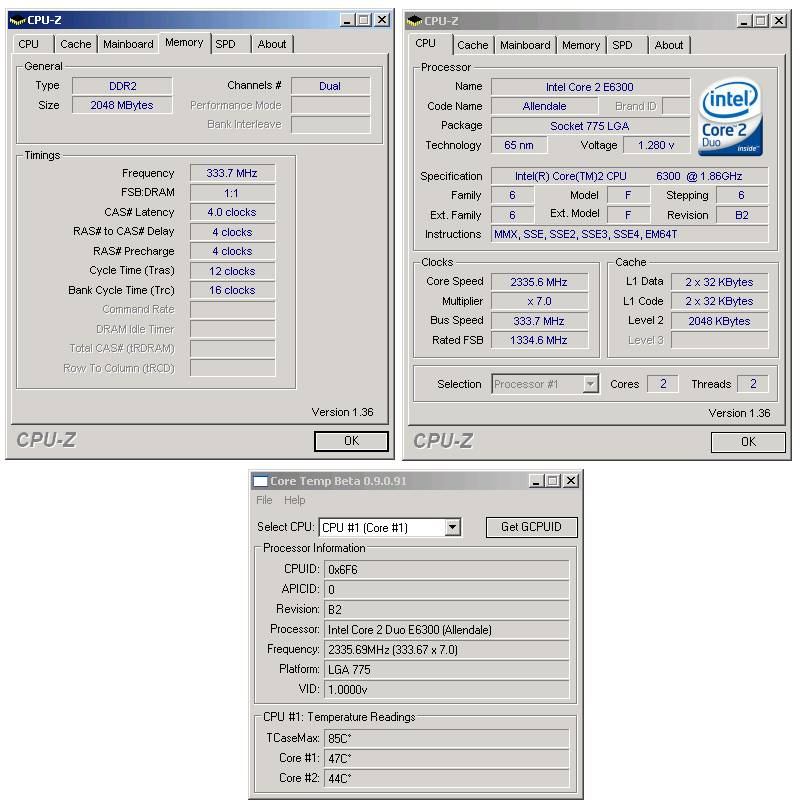Click Code Name value Allendale

tap(545, 106)
